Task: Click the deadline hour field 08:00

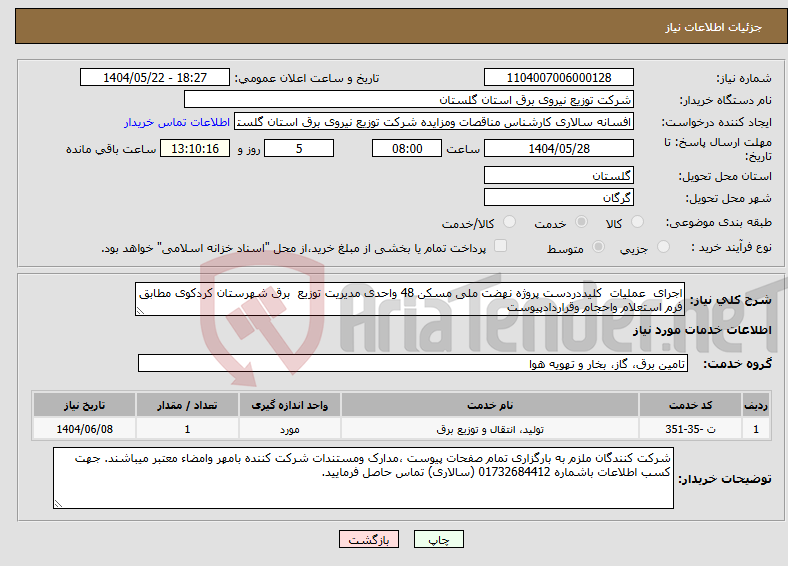Action: click(x=407, y=148)
